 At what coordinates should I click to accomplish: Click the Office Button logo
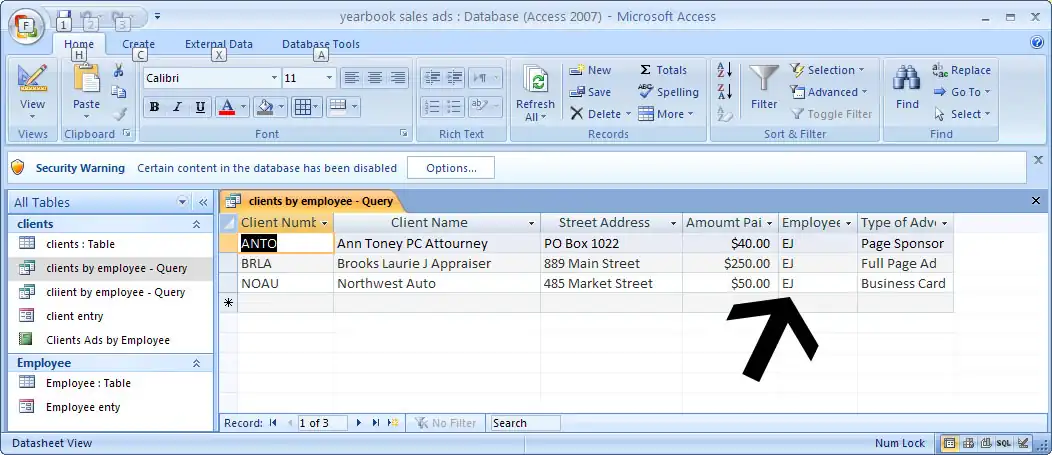point(27,25)
